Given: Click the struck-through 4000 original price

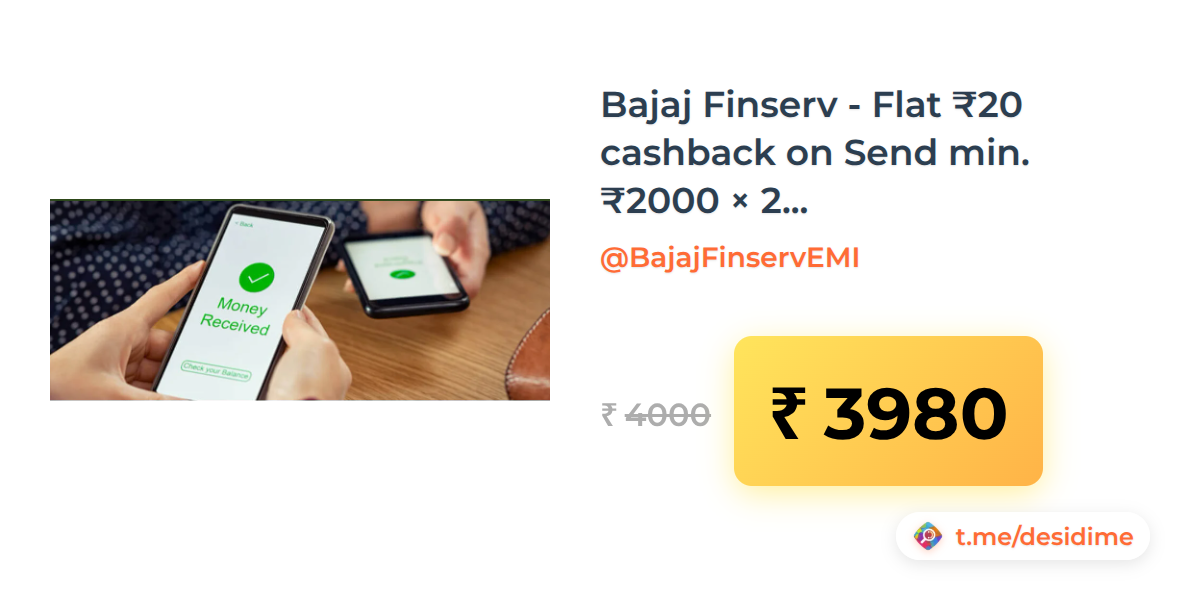Looking at the screenshot, I should coord(667,414).
